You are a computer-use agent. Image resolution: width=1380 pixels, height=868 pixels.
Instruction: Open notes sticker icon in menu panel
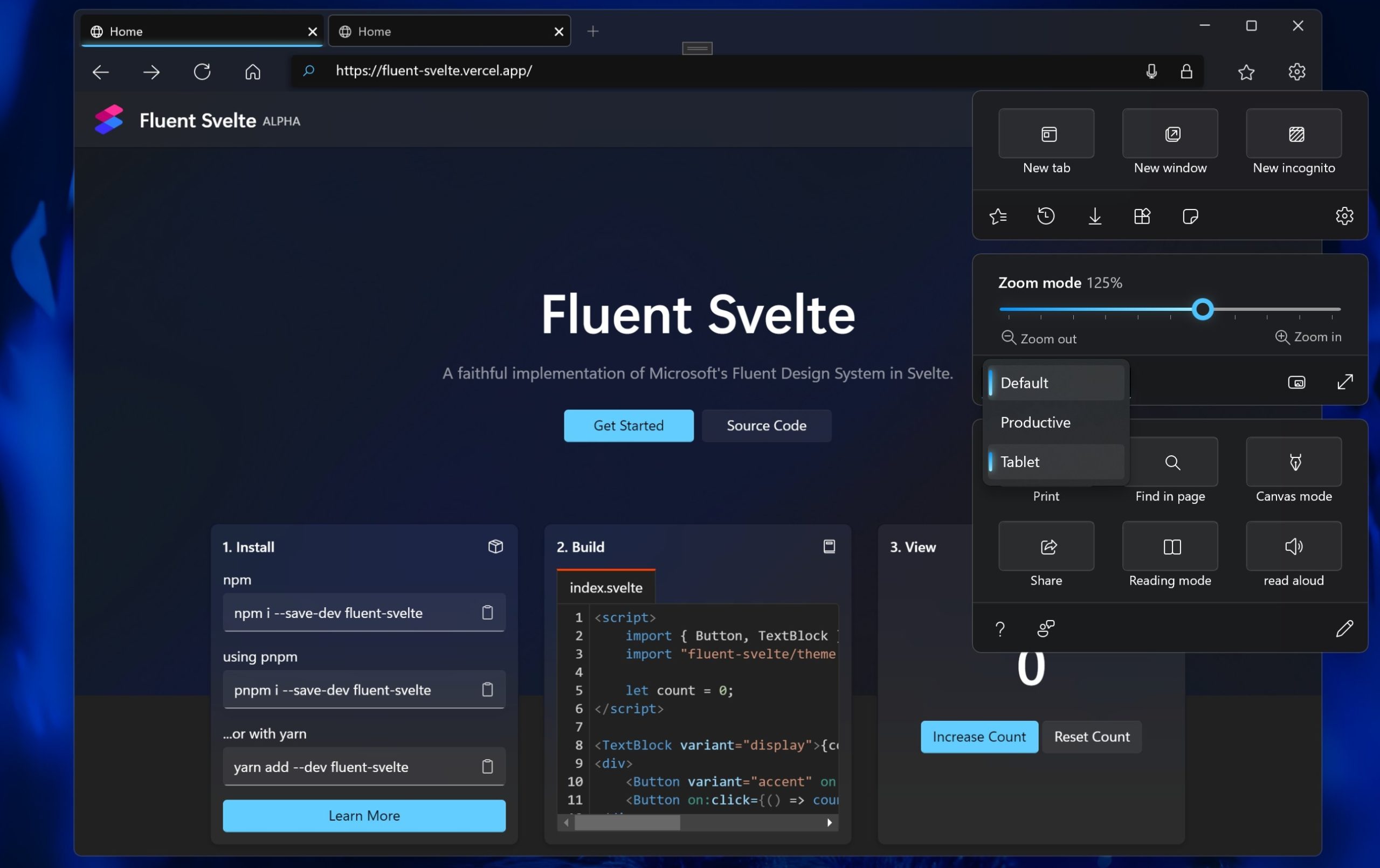[1190, 216]
